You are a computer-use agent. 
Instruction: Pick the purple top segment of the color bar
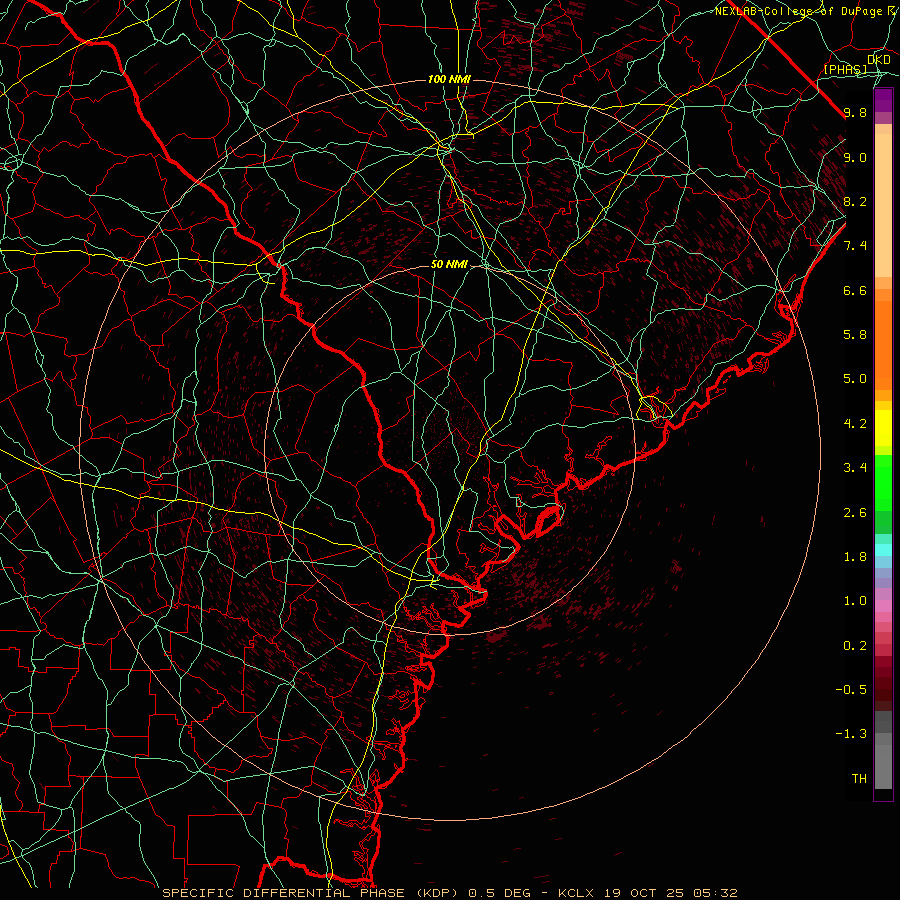883,100
